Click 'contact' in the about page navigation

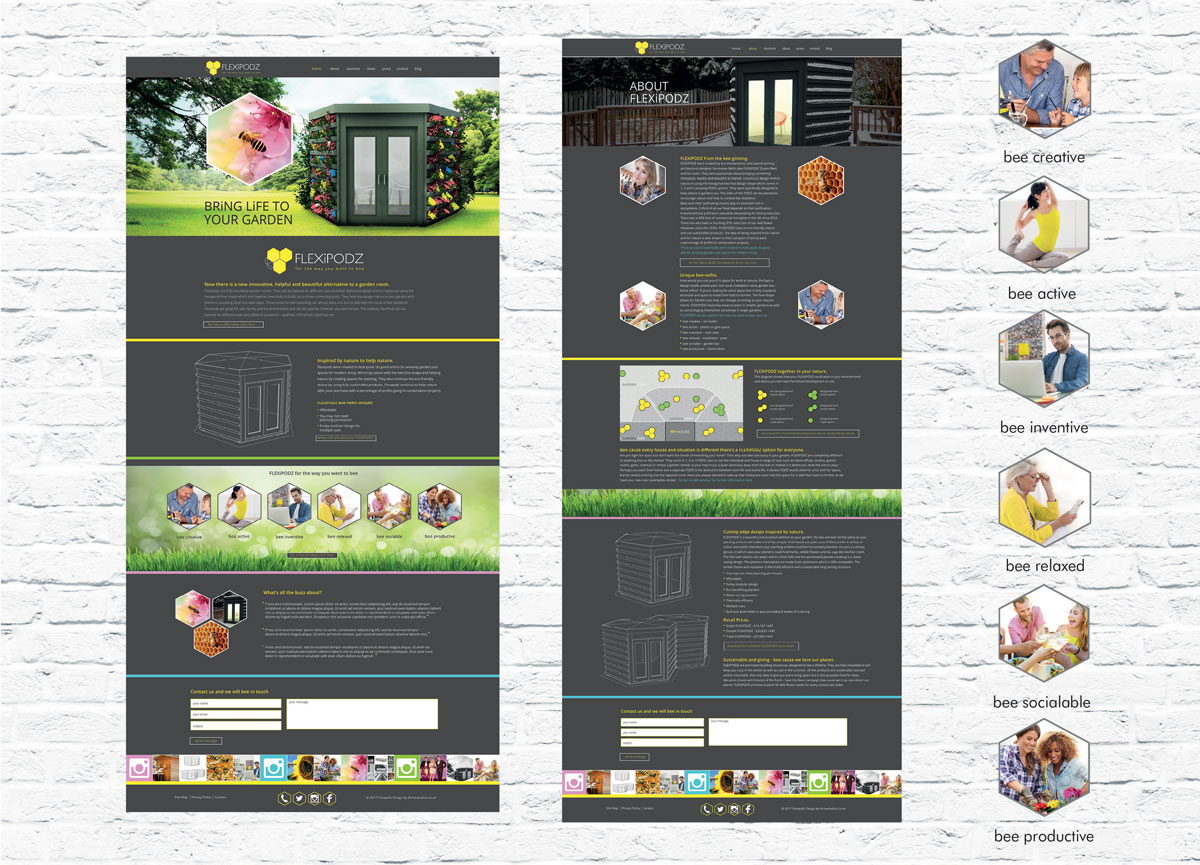point(815,49)
